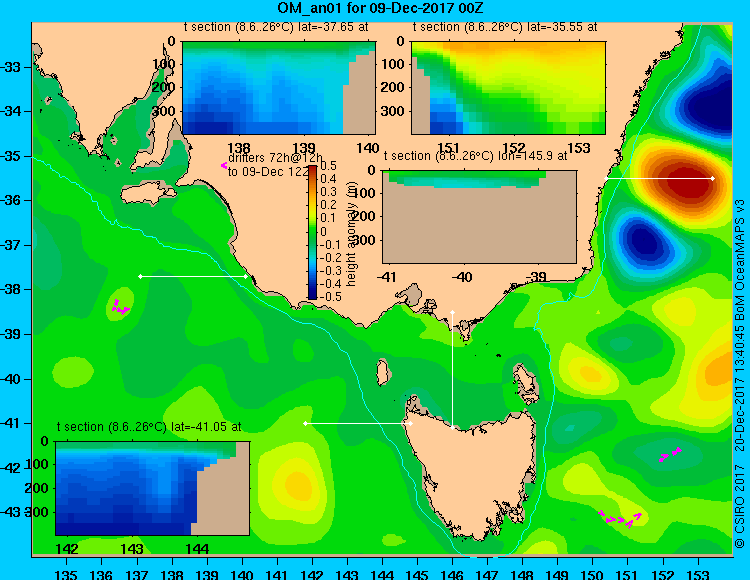Click the 146 longitude label on the bottom axis
This screenshot has height=580, width=750.
(x=452, y=574)
